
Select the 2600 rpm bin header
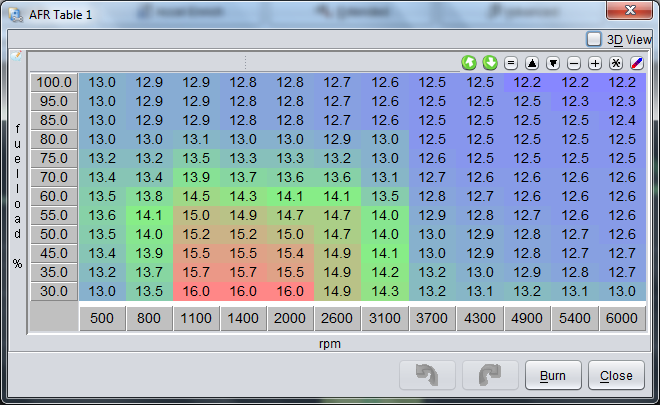coord(337,318)
